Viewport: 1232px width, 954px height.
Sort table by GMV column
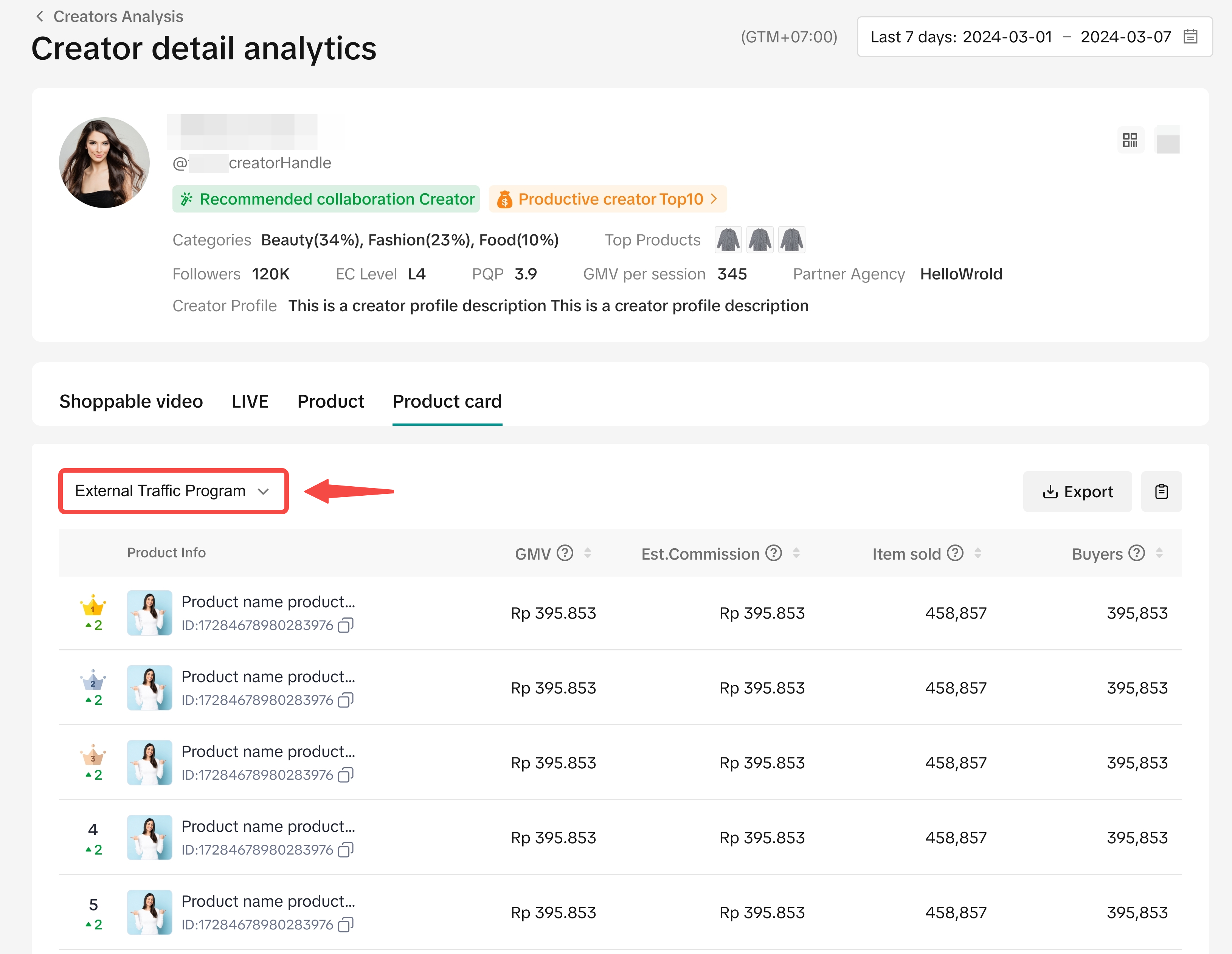click(x=587, y=553)
